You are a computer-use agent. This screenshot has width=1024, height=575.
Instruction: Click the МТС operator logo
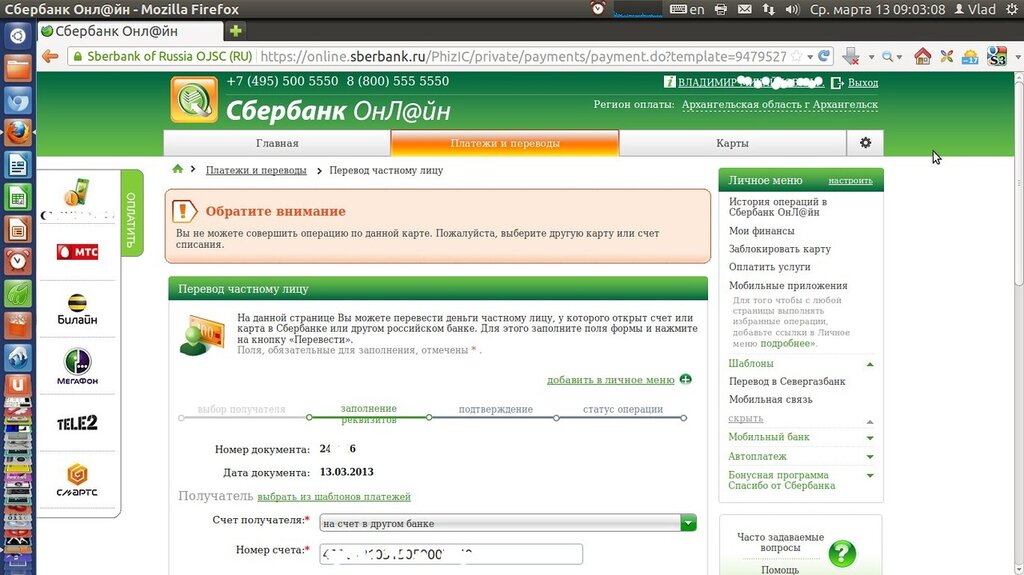click(77, 252)
